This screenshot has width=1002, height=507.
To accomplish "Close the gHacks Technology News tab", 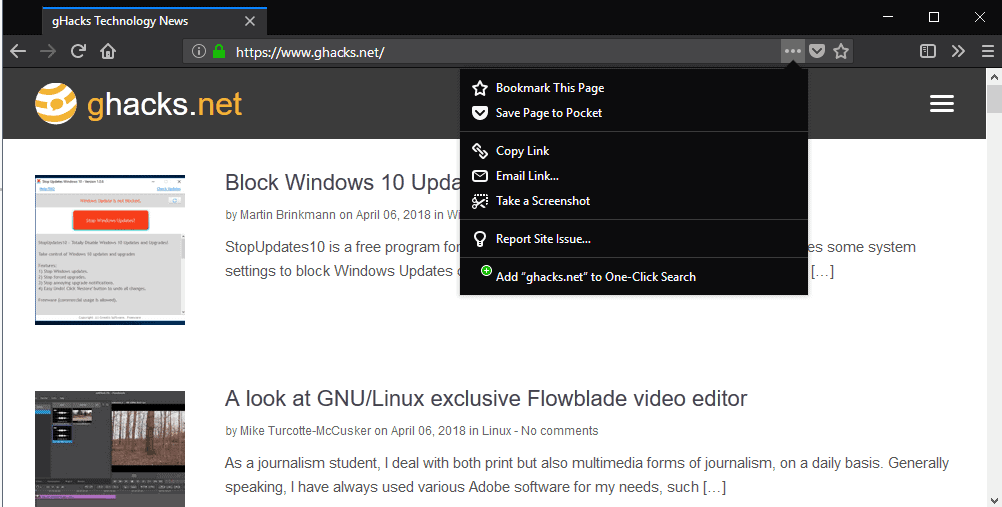I will coord(250,21).
